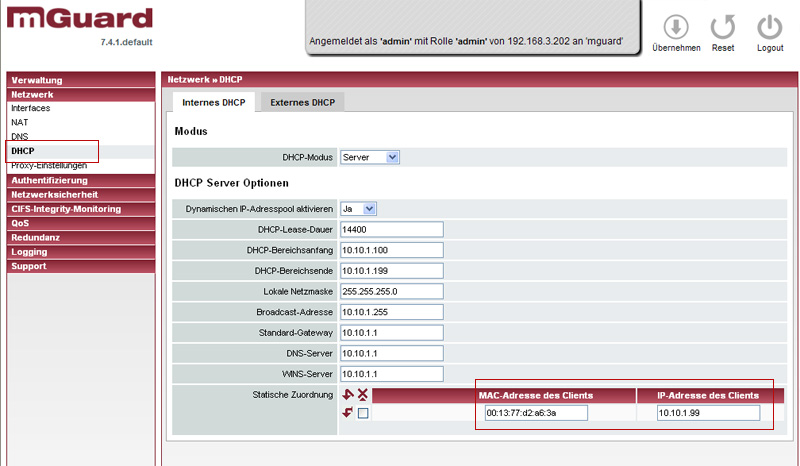Screen dimensions: 800x466
Task: Click the delete X icon in Statische Zuordnung
Action: (x=363, y=395)
